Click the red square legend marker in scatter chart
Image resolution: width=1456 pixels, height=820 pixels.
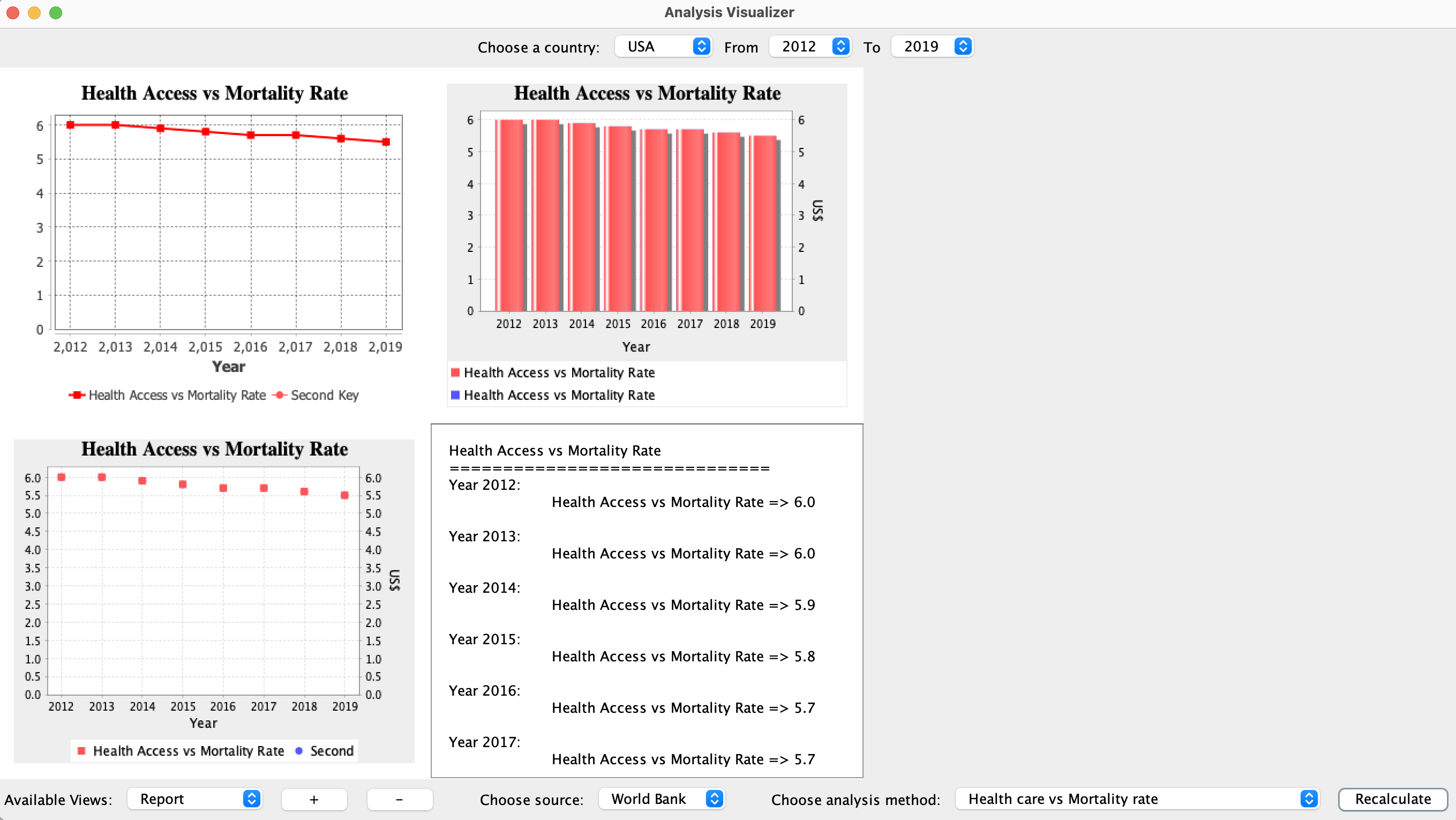point(81,750)
